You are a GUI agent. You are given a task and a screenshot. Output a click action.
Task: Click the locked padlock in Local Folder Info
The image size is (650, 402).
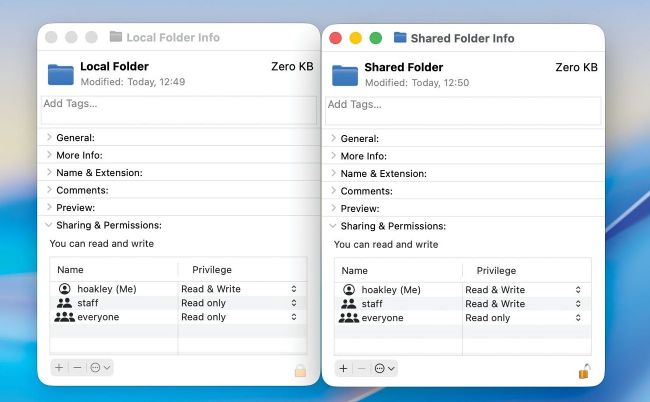(x=300, y=370)
